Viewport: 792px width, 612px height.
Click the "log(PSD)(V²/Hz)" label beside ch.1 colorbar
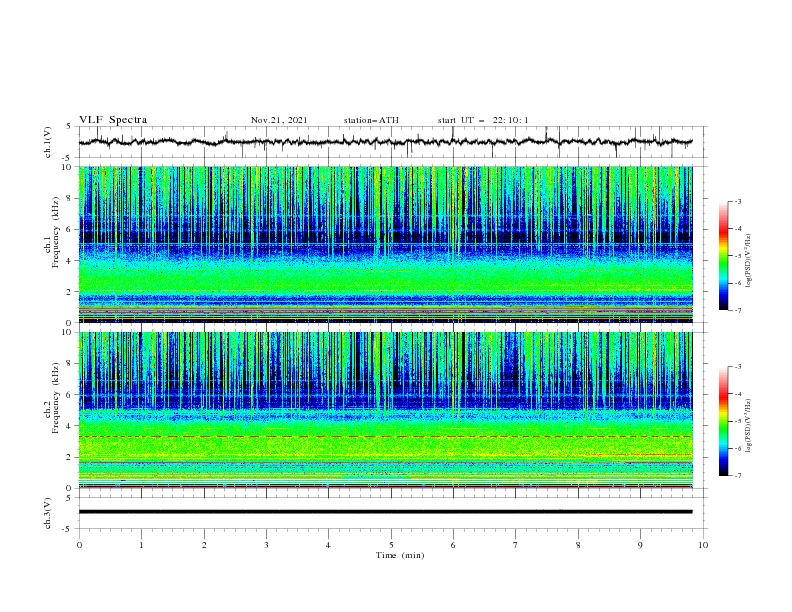tap(749, 261)
